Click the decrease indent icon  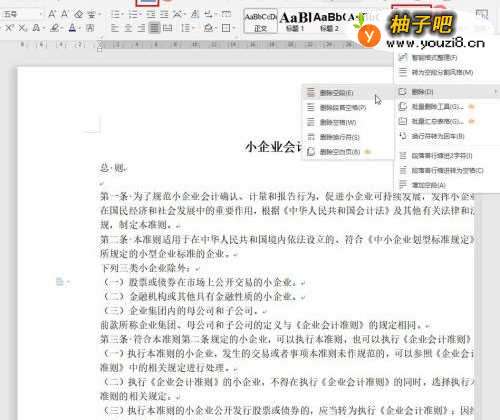151,14
